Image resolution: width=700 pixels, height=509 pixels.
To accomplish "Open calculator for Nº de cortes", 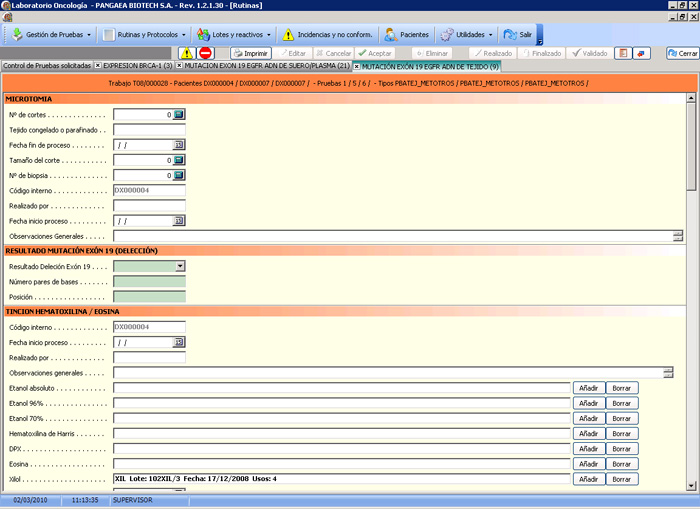I will [179, 115].
